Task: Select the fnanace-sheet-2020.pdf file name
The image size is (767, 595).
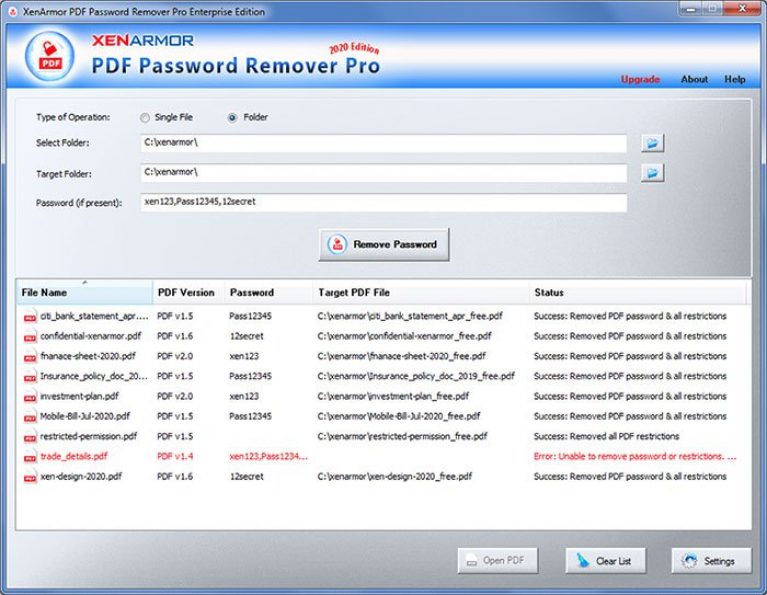Action: (88, 356)
